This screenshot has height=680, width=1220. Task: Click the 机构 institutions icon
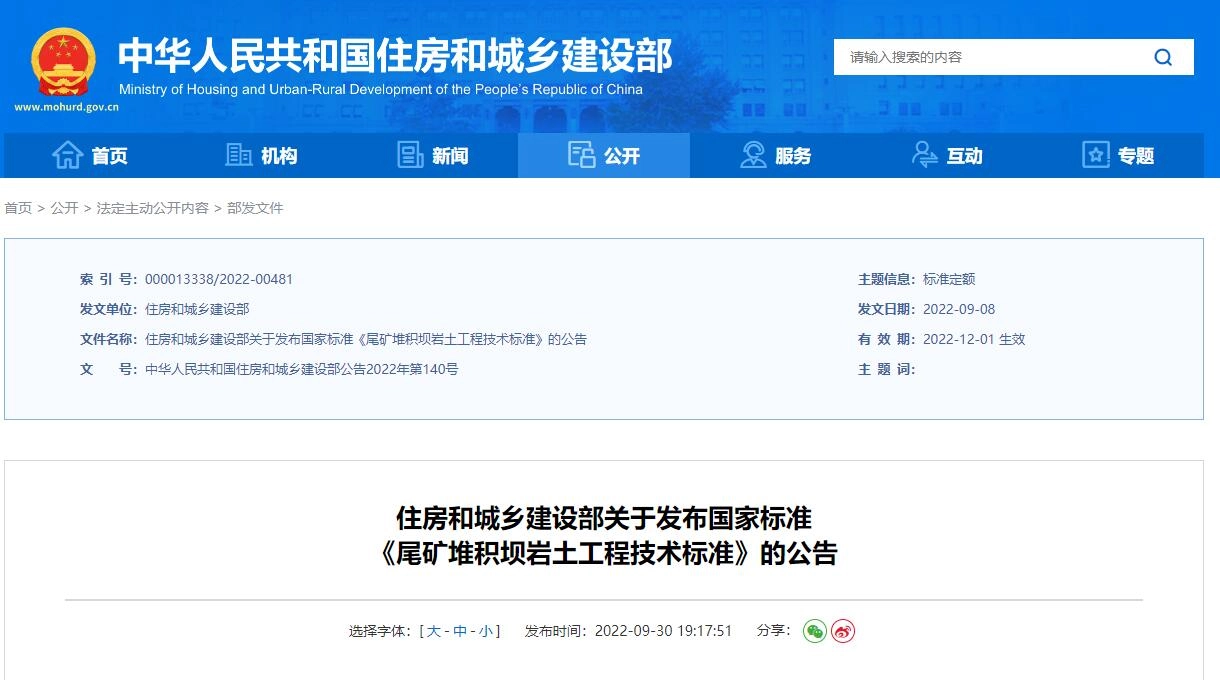coord(238,155)
